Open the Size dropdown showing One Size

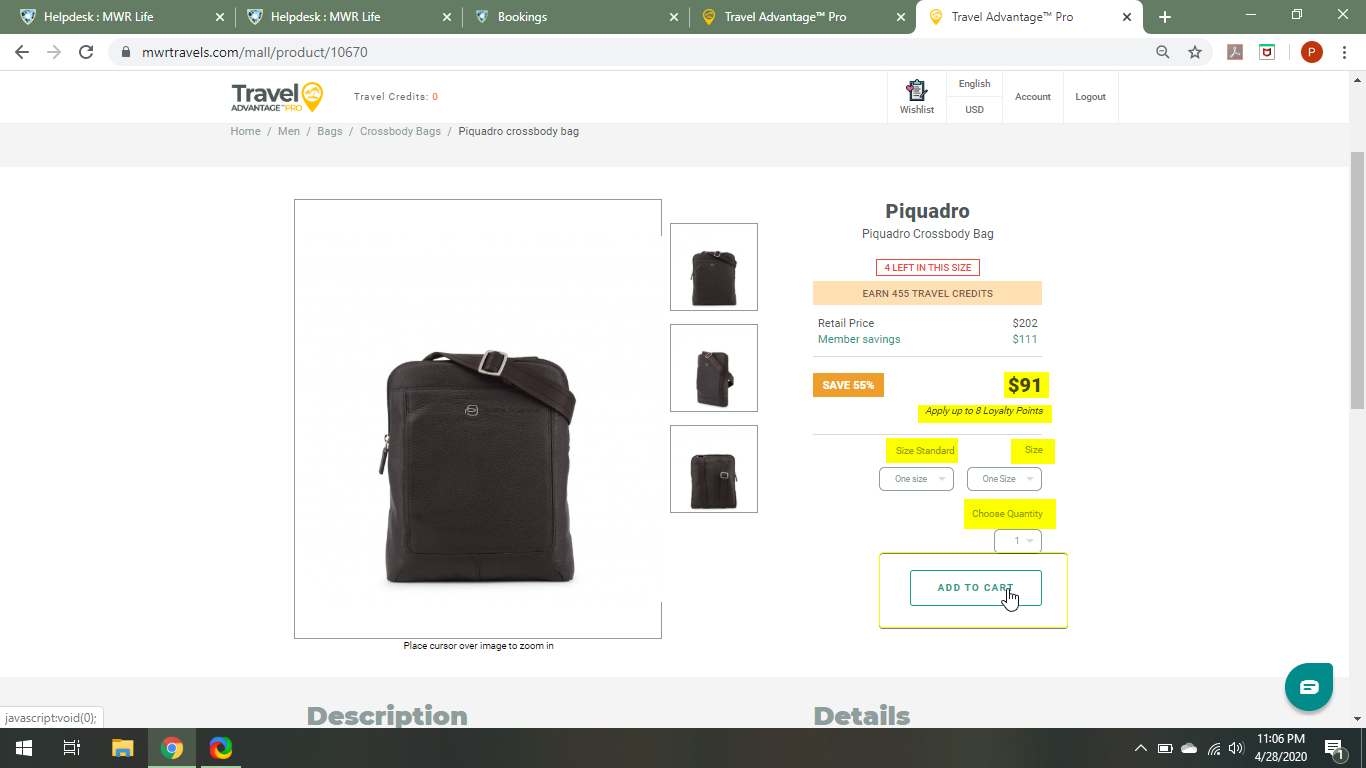pos(1004,479)
